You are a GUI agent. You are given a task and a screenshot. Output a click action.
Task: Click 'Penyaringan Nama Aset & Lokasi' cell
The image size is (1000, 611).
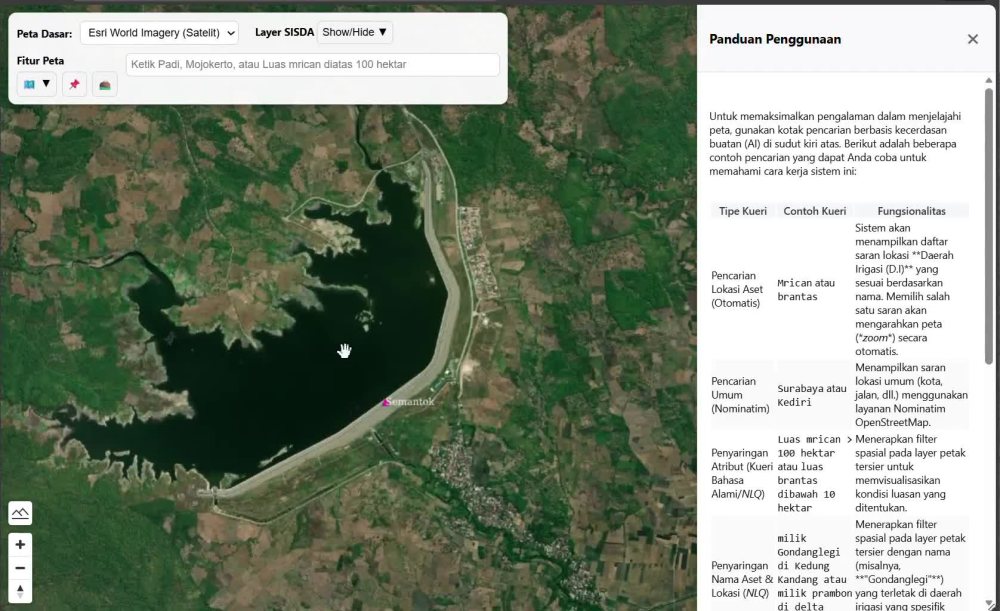[742, 579]
